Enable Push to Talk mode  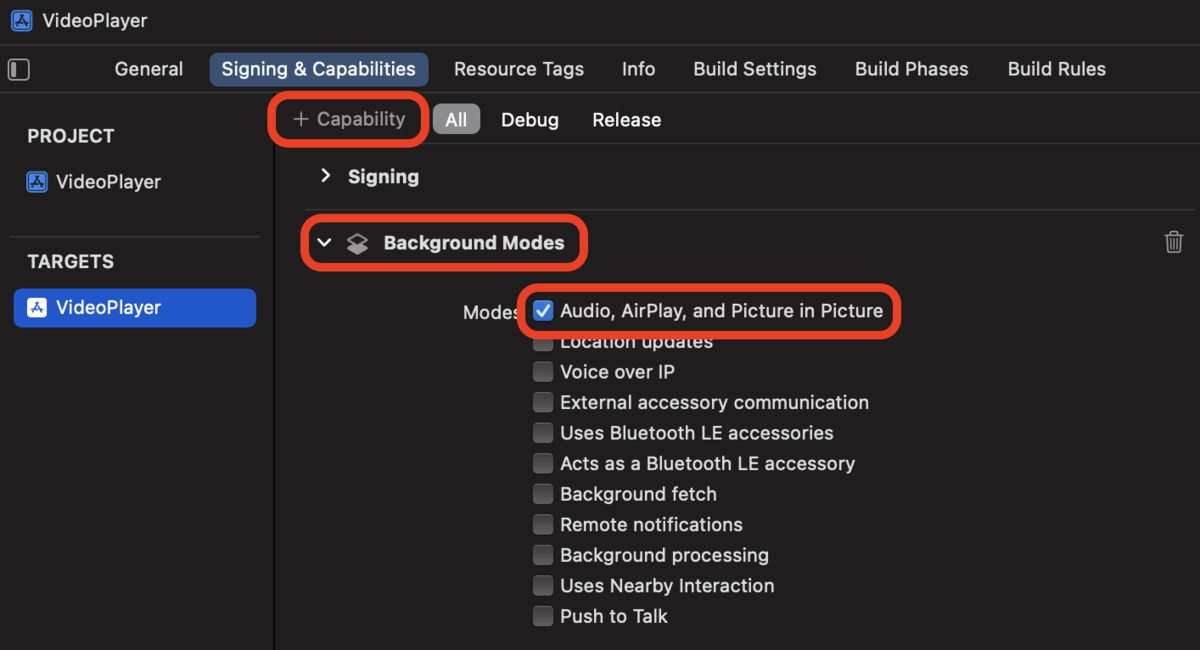click(543, 616)
